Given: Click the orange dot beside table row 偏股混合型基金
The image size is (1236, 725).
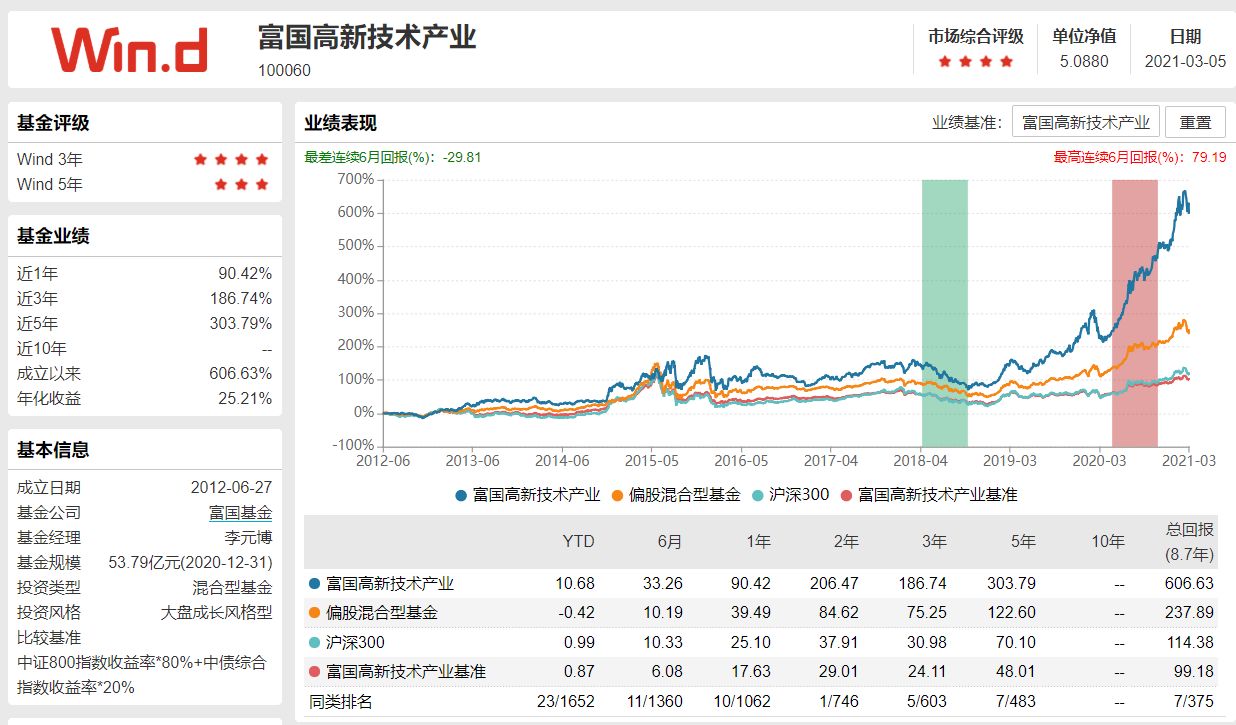Looking at the screenshot, I should point(315,612).
